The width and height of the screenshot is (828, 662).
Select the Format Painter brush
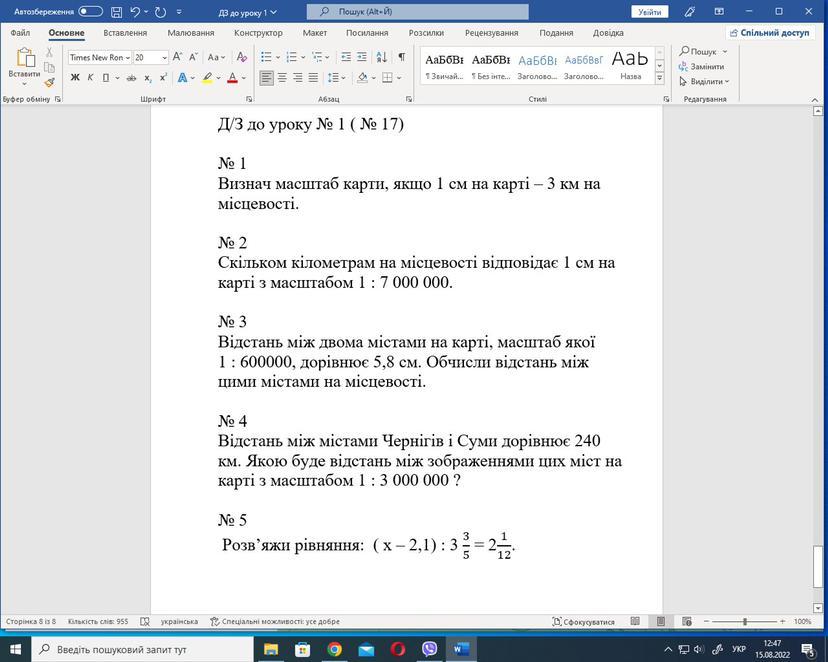(x=49, y=82)
